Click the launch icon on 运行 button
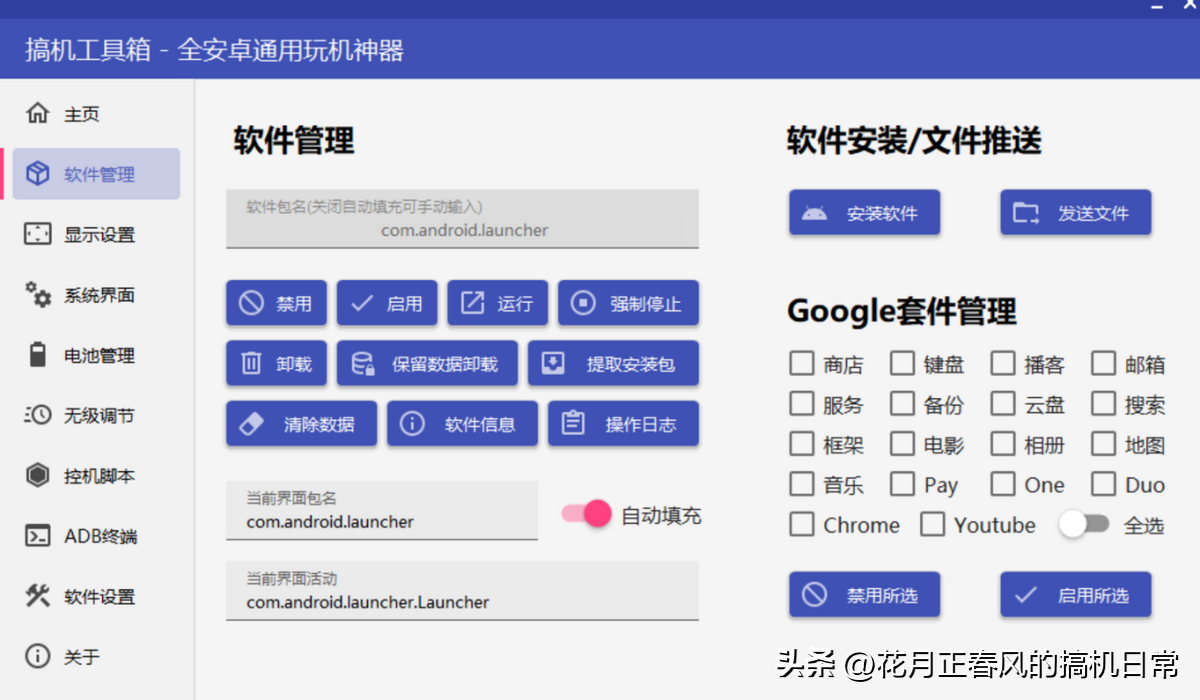1200x700 pixels. [x=472, y=304]
